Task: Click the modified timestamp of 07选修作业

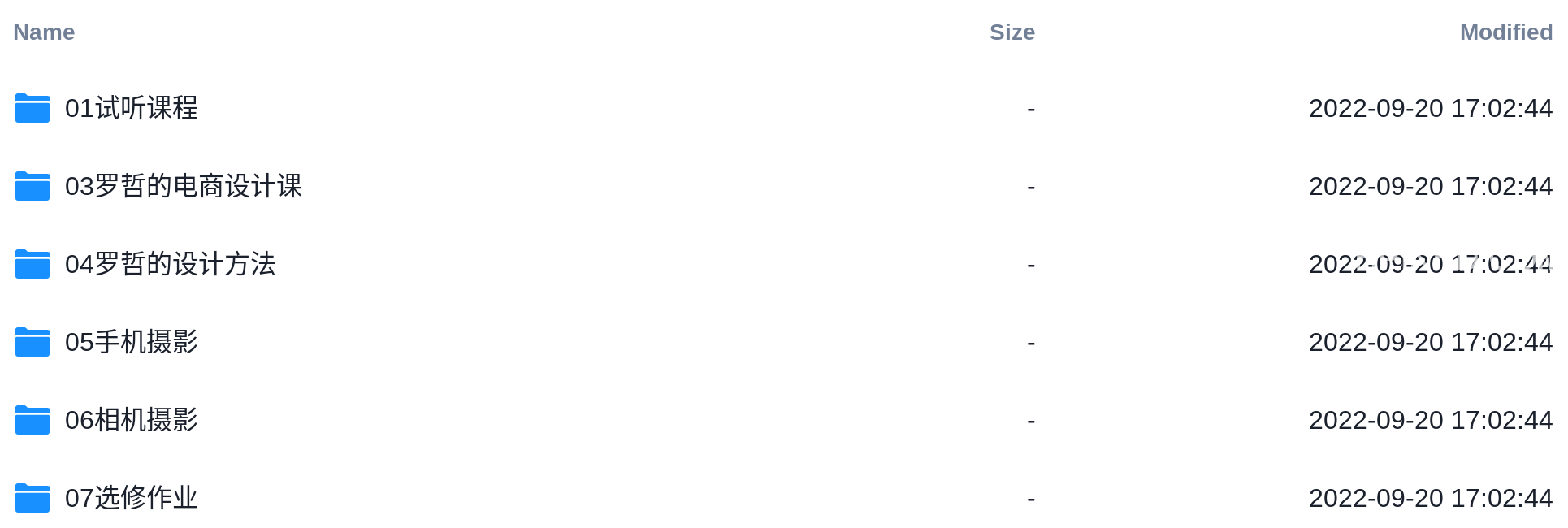Action: [x=1431, y=498]
